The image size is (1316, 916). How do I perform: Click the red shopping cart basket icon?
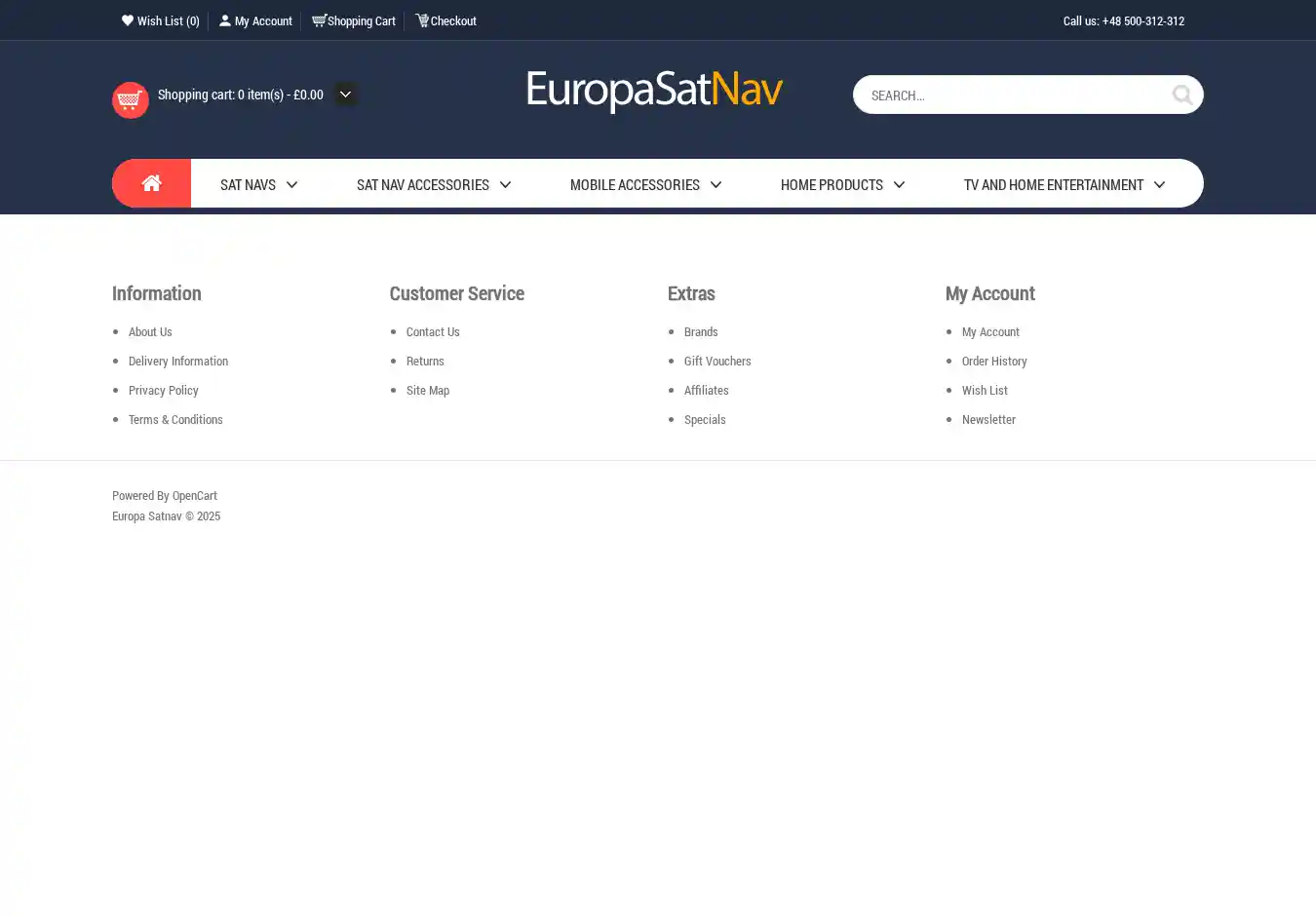pyautogui.click(x=131, y=99)
